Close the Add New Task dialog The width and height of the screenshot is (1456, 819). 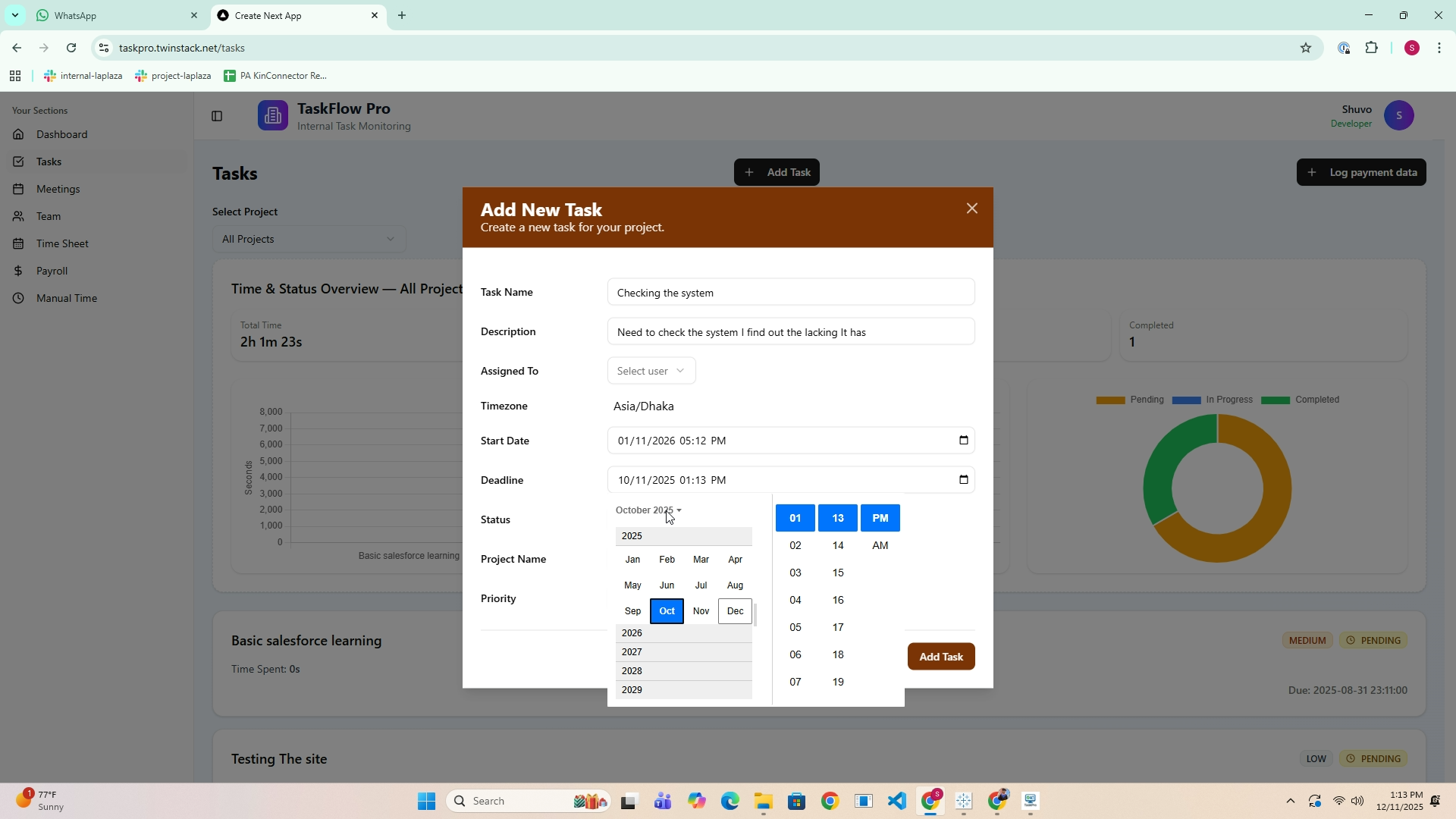click(x=971, y=209)
